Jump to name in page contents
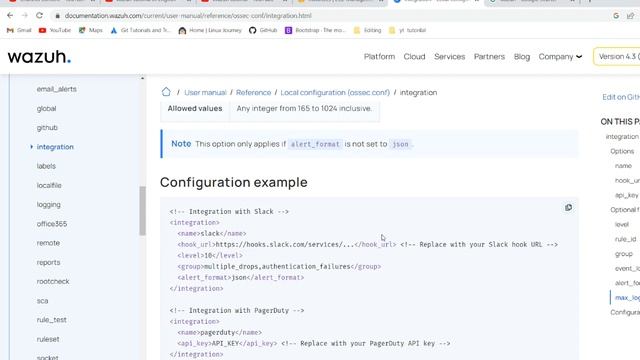640x360 pixels. pos(623,166)
